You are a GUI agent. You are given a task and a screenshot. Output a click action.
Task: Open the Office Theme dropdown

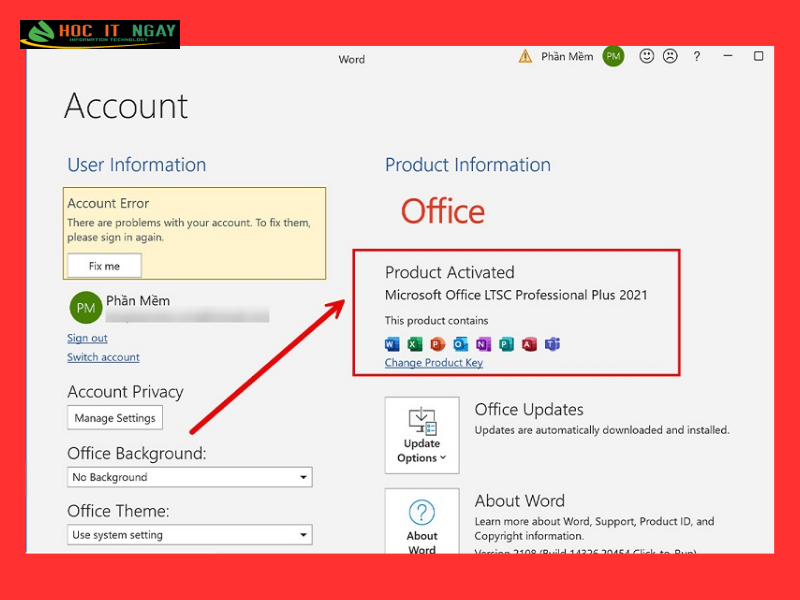coord(190,535)
